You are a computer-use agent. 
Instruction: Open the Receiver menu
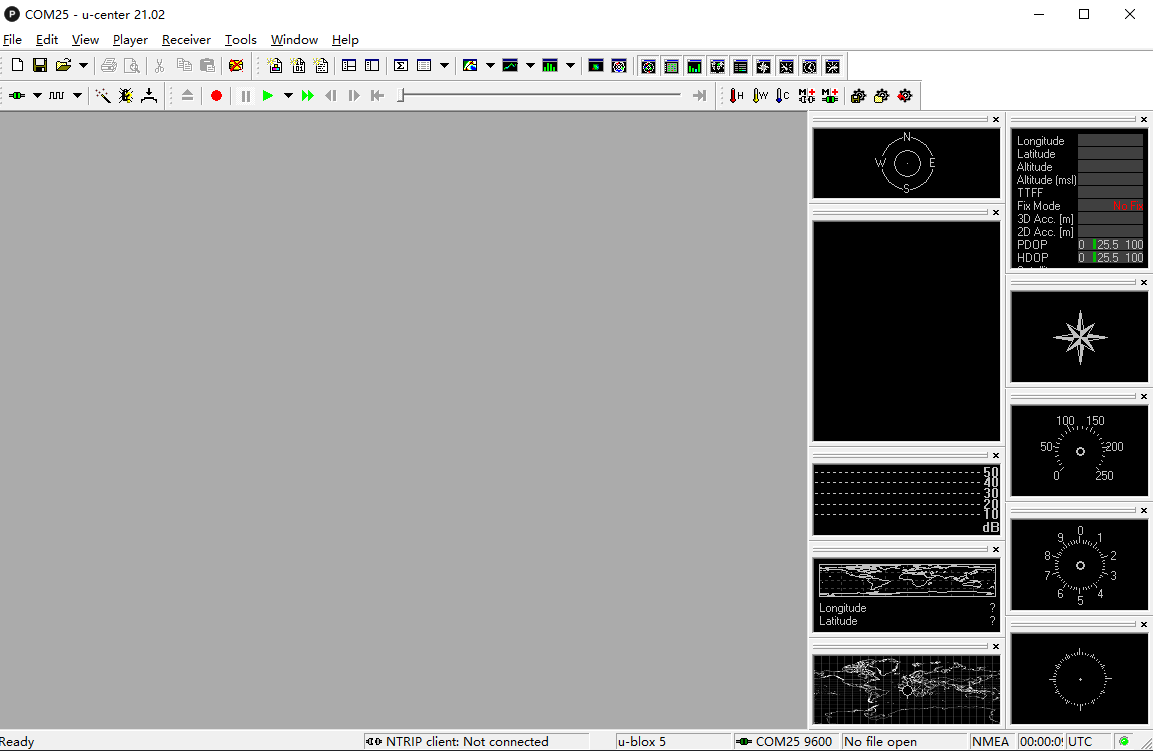(186, 40)
